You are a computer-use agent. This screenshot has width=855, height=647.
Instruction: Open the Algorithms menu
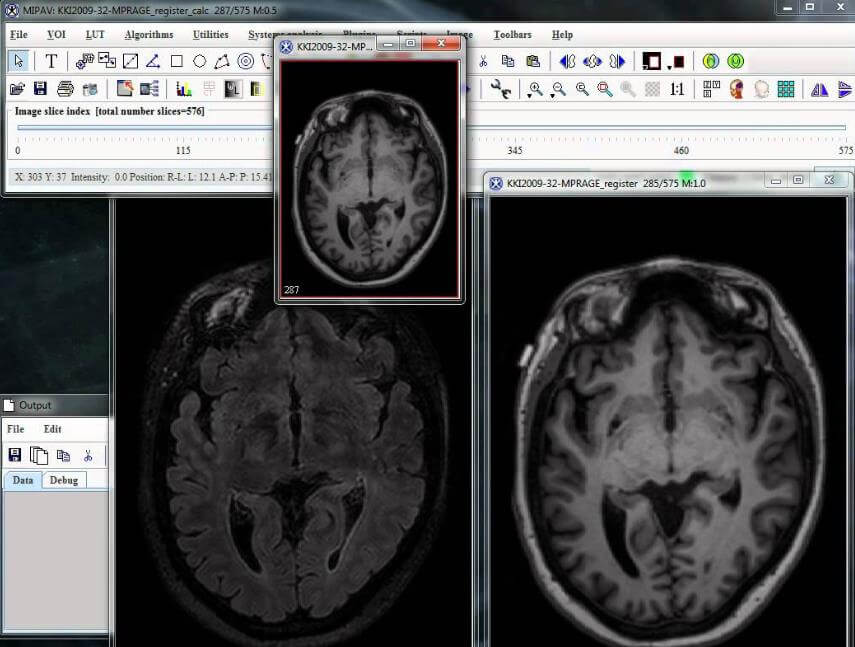(149, 35)
